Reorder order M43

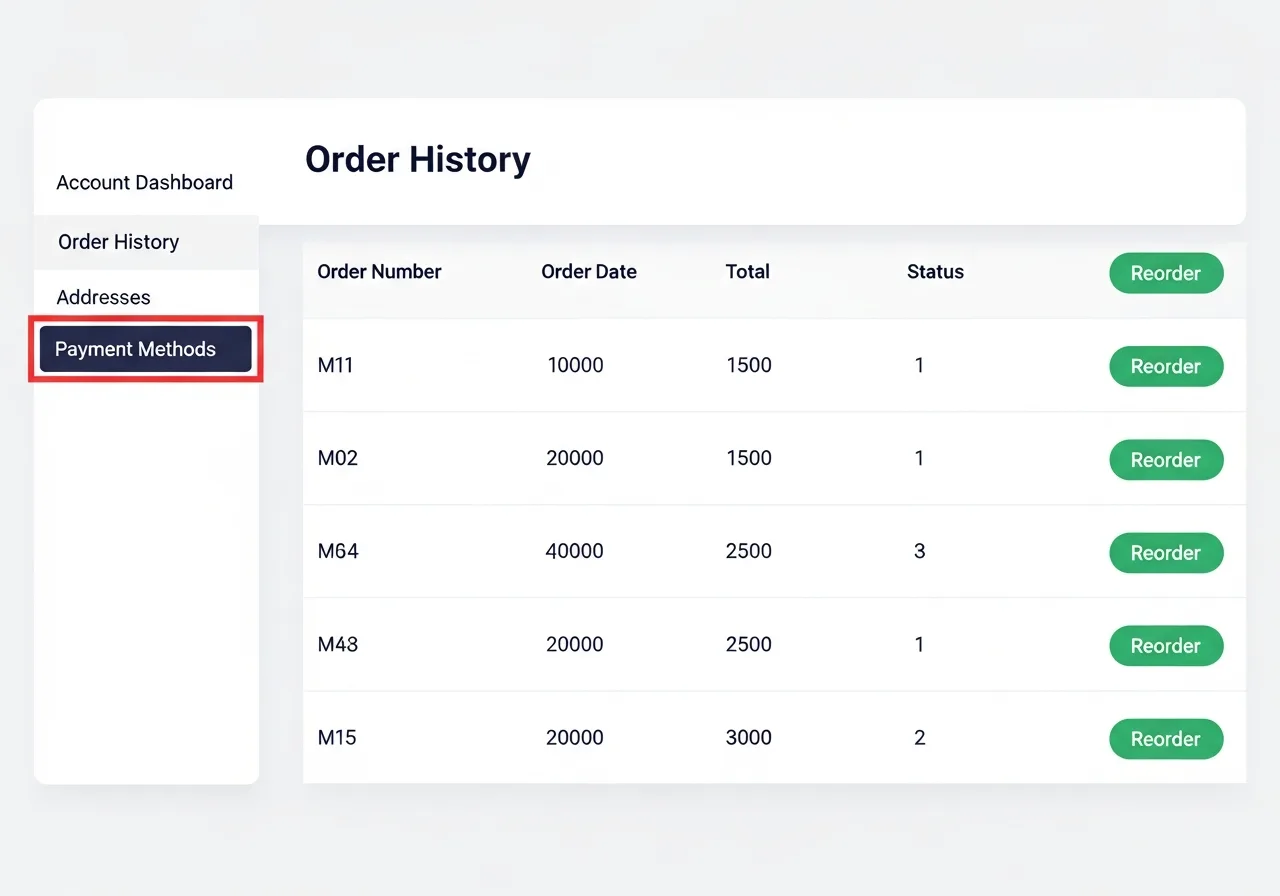click(x=1165, y=646)
